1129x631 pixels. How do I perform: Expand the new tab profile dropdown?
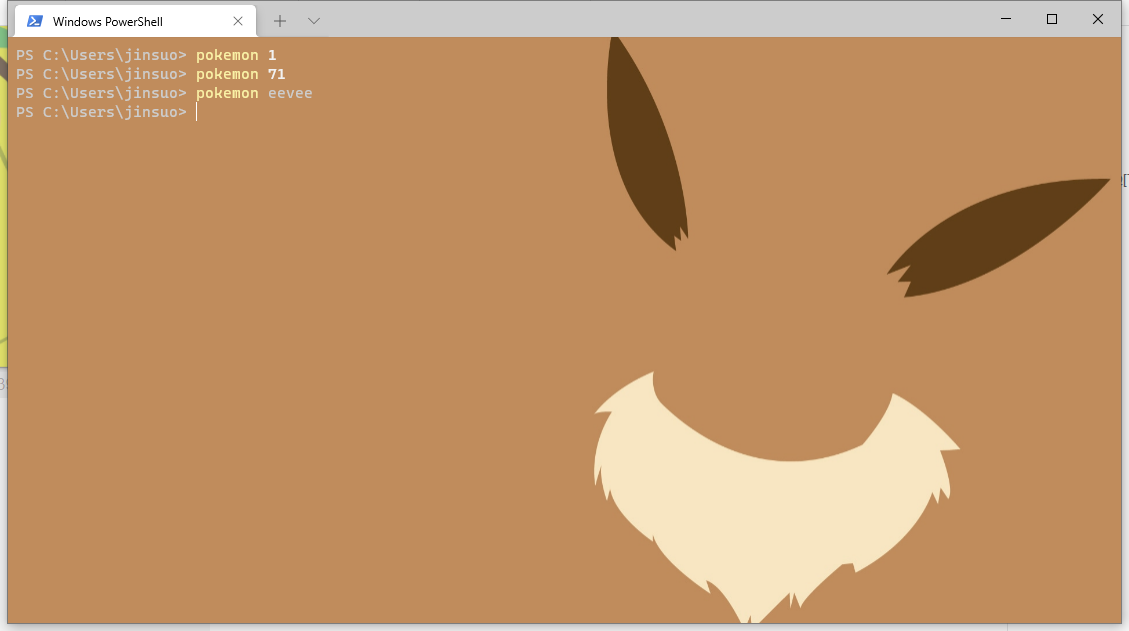314,21
